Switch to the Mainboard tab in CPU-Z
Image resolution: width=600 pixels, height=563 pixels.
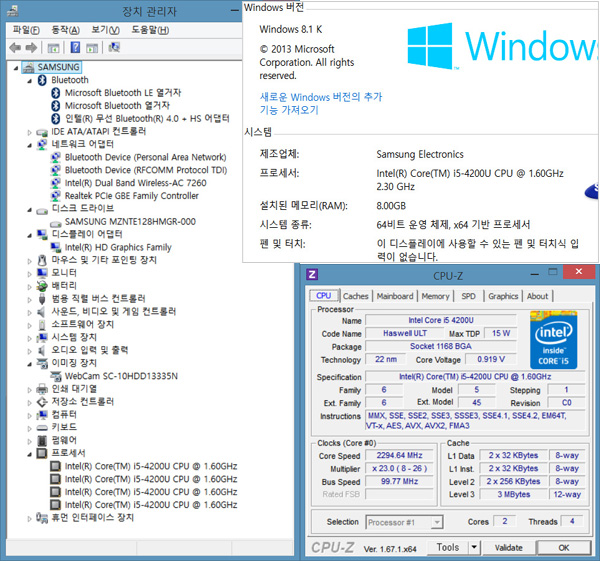395,296
